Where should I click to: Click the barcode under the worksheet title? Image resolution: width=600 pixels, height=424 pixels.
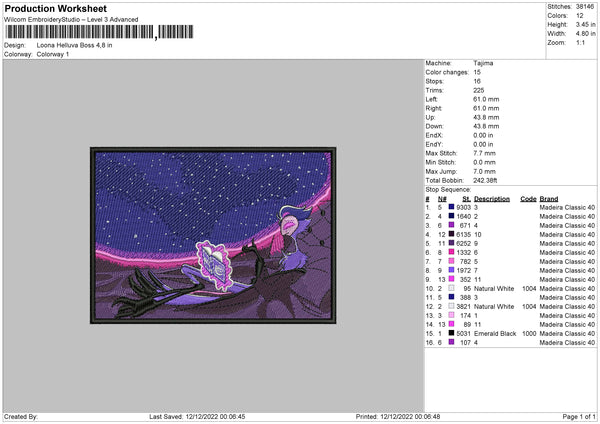coord(99,32)
